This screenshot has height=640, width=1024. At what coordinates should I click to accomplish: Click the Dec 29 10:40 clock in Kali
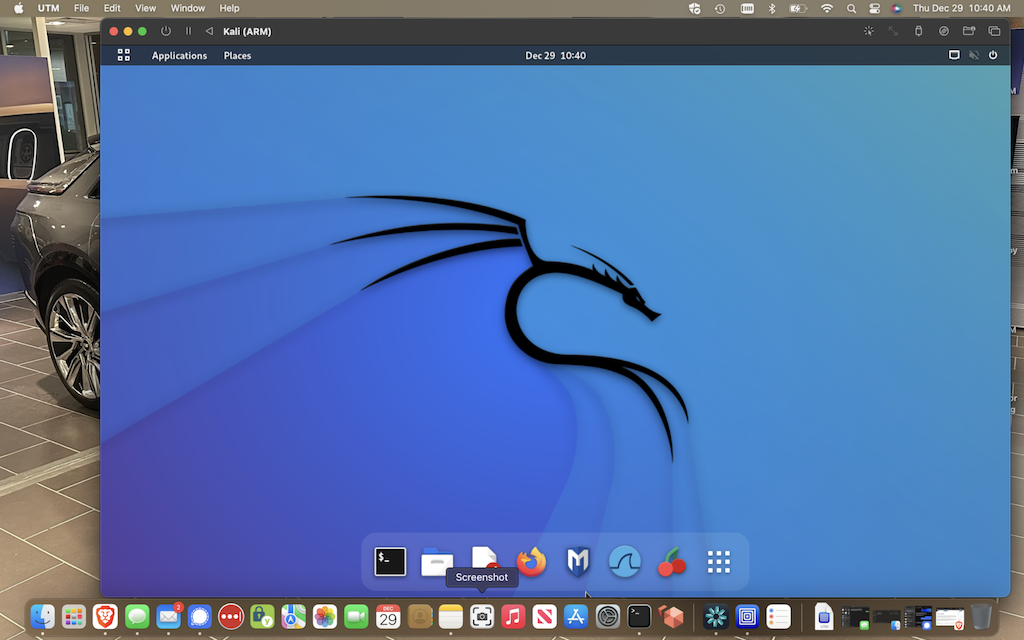point(555,56)
